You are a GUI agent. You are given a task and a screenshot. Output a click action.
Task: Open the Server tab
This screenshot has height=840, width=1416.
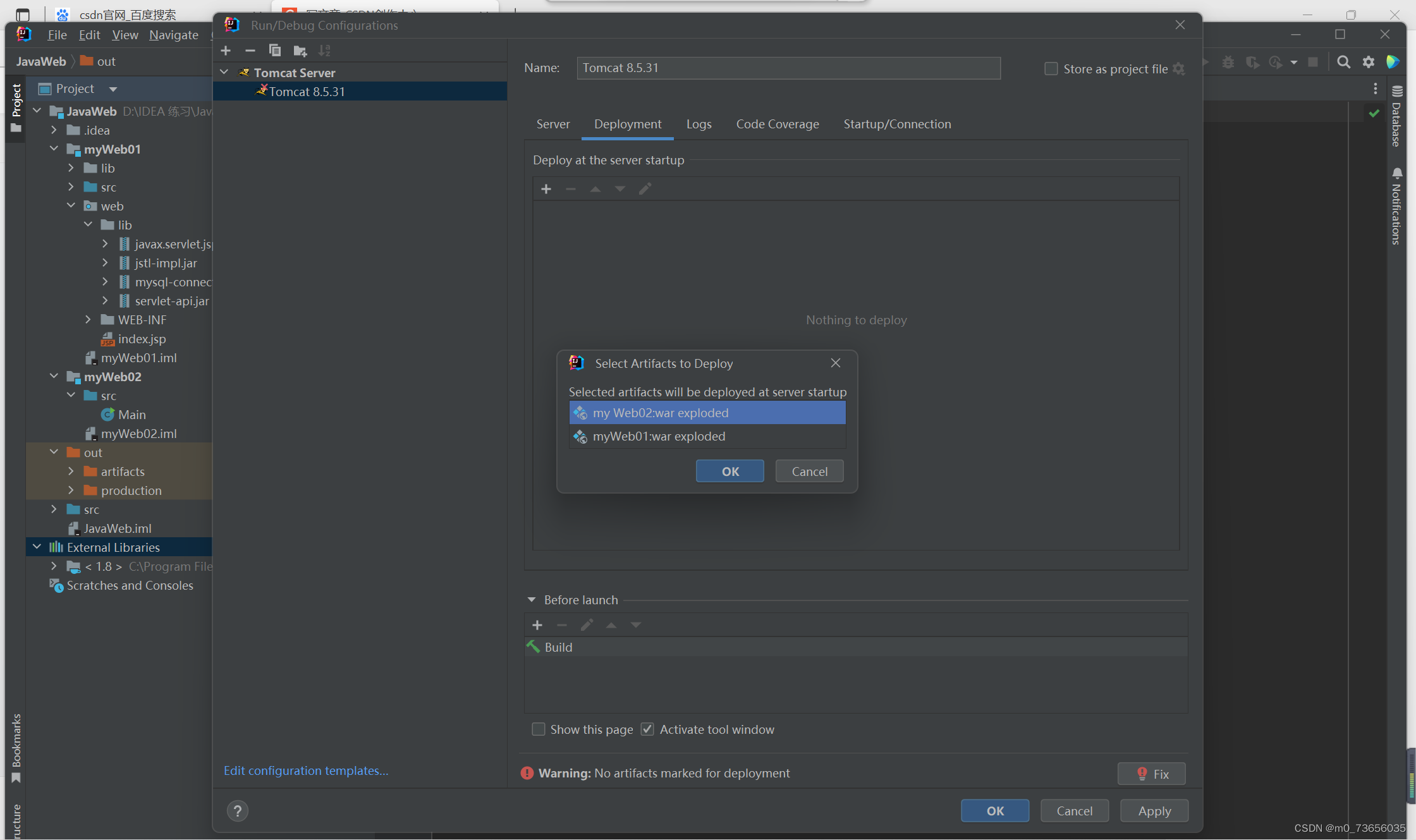tap(553, 124)
